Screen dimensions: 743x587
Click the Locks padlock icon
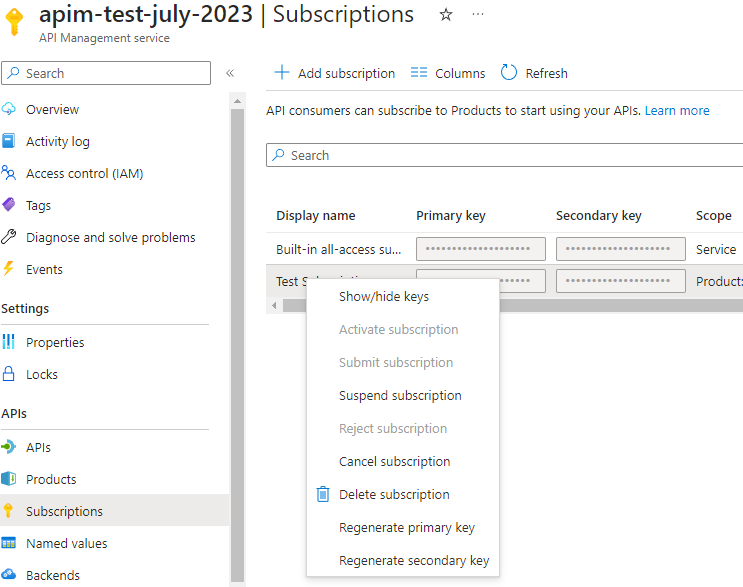[x=9, y=374]
